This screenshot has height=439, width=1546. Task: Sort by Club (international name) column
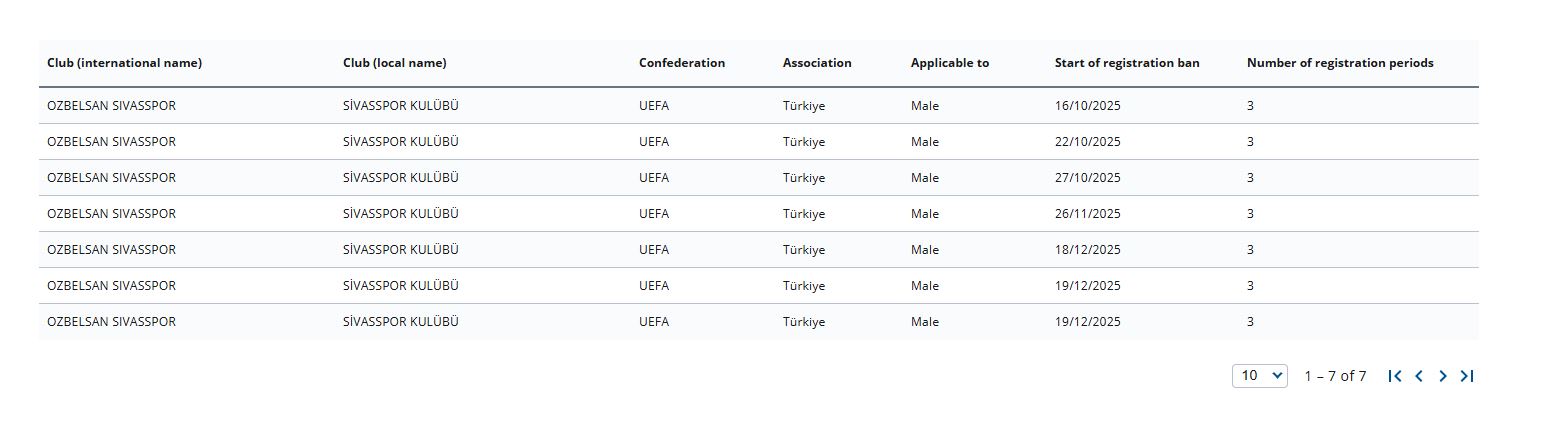(124, 63)
